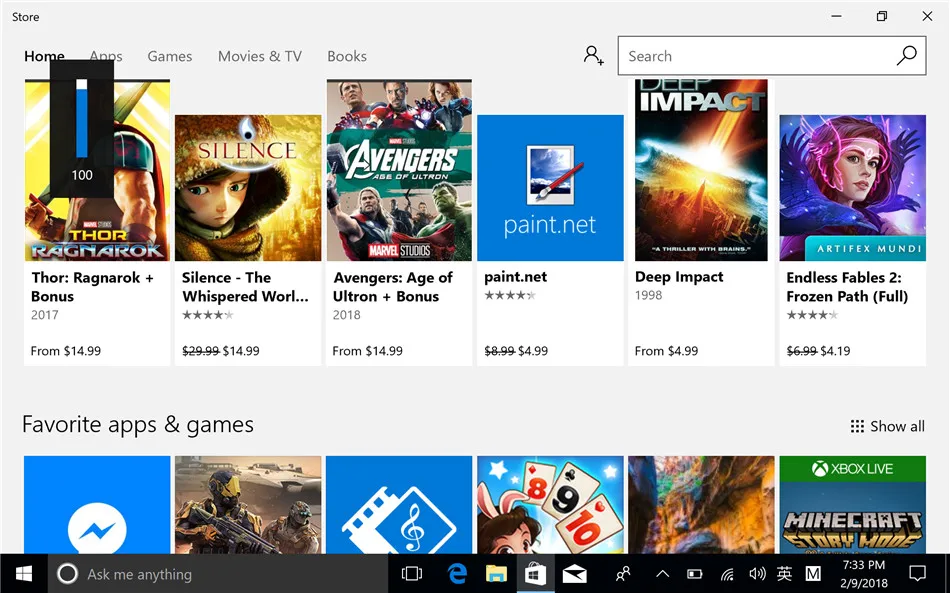950x593 pixels.
Task: Open File Explorer from taskbar
Action: click(496, 574)
